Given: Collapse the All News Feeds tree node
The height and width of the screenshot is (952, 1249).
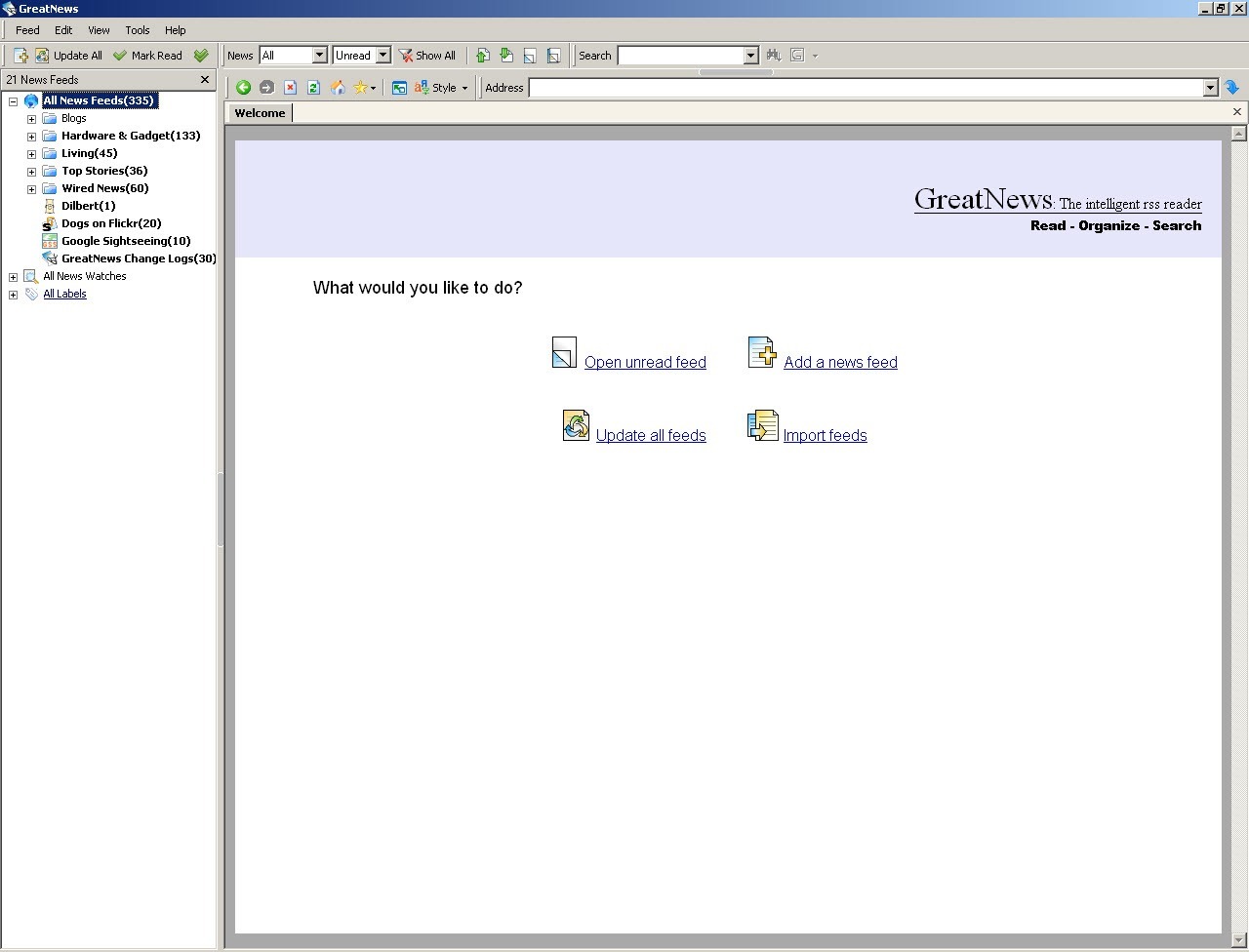Looking at the screenshot, I should tap(13, 101).
